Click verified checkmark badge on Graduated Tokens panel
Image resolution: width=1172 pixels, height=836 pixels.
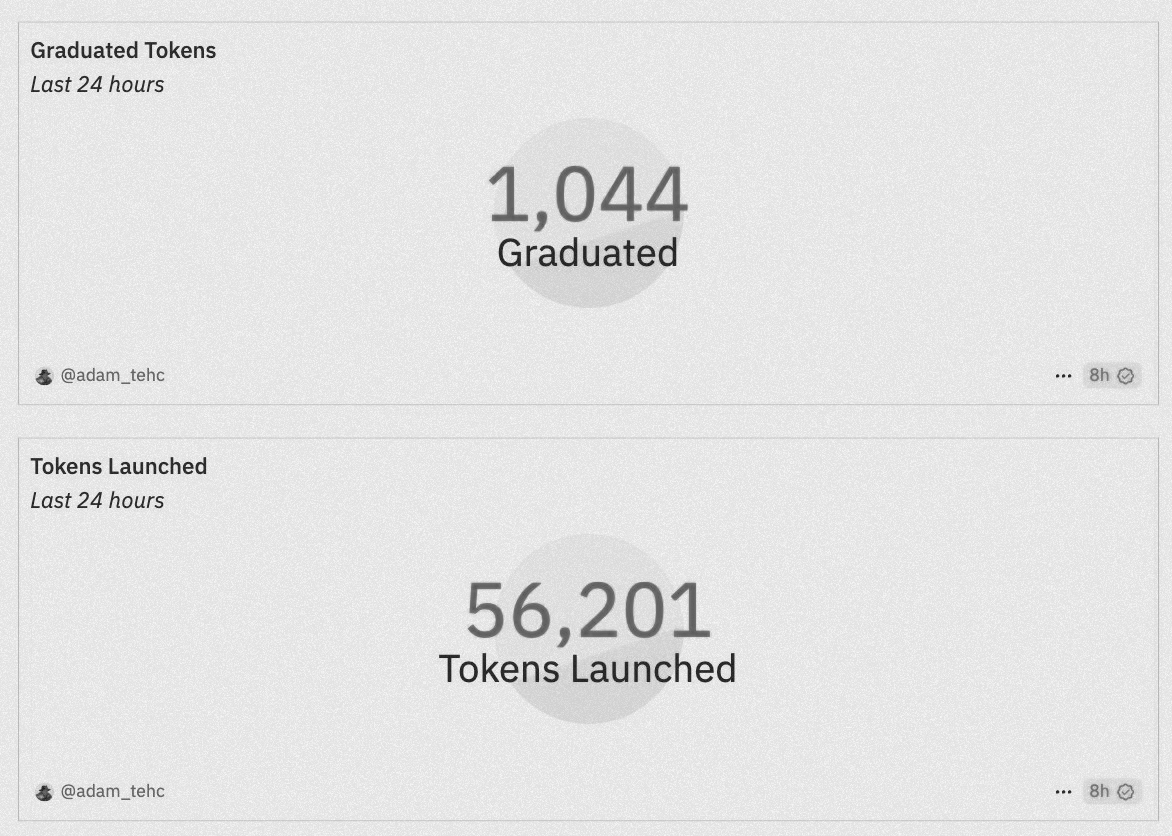1126,376
